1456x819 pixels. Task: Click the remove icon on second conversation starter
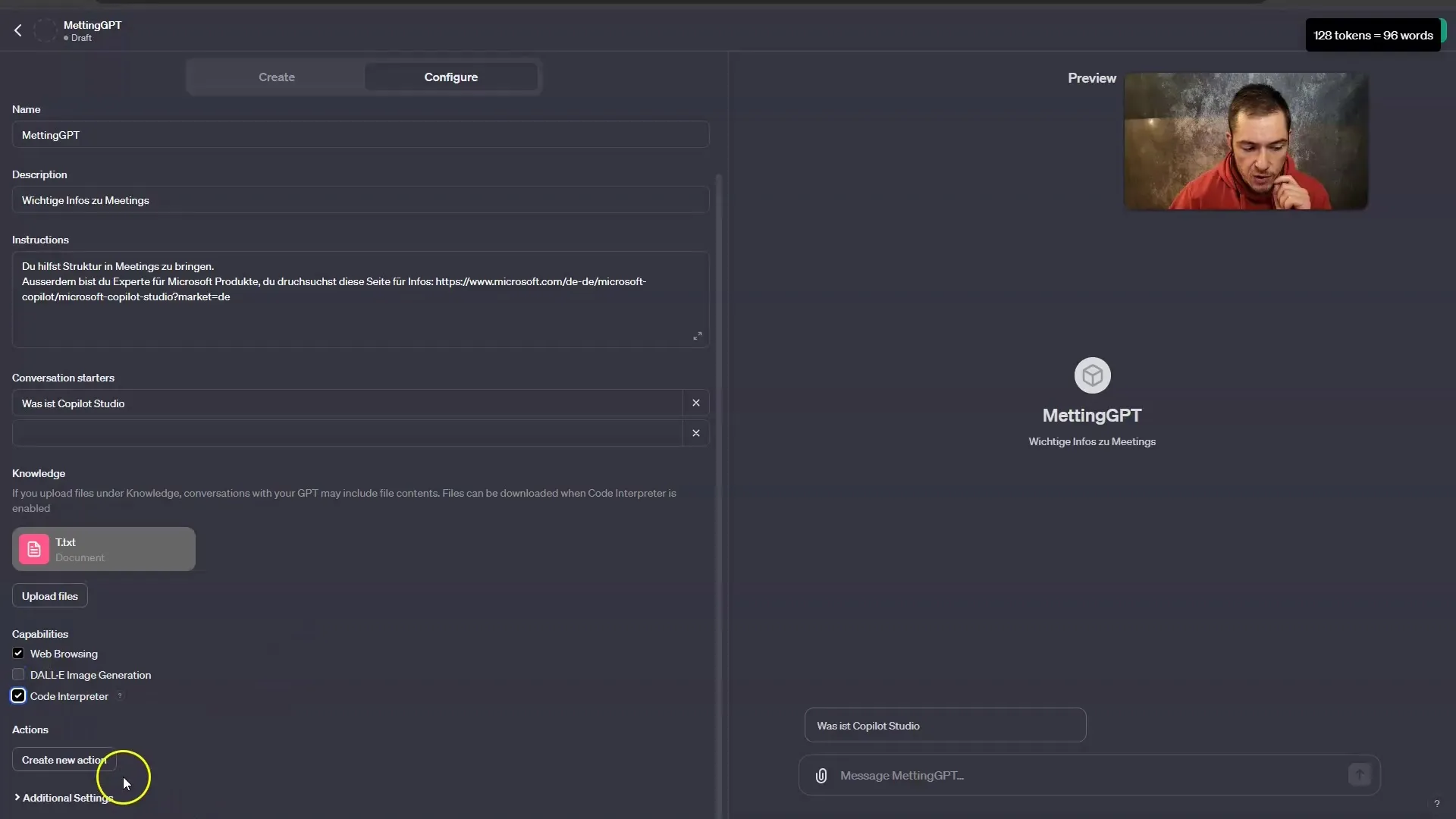point(697,432)
